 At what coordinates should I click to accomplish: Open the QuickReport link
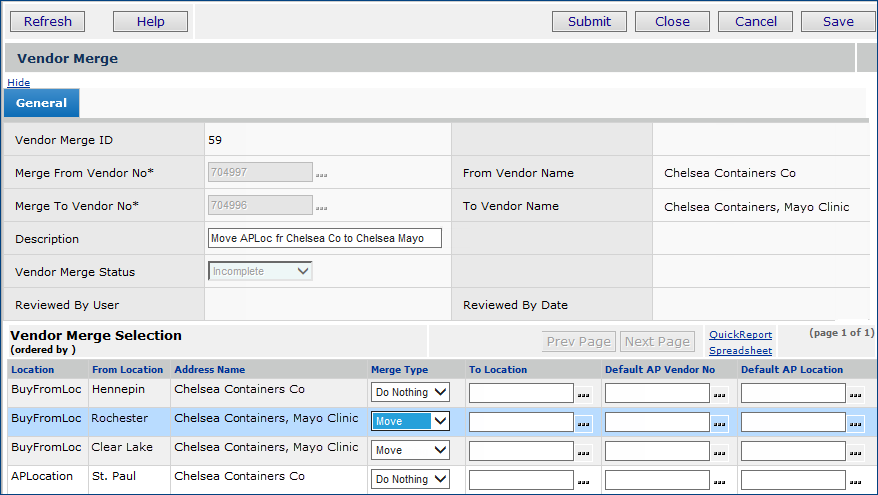pos(740,335)
